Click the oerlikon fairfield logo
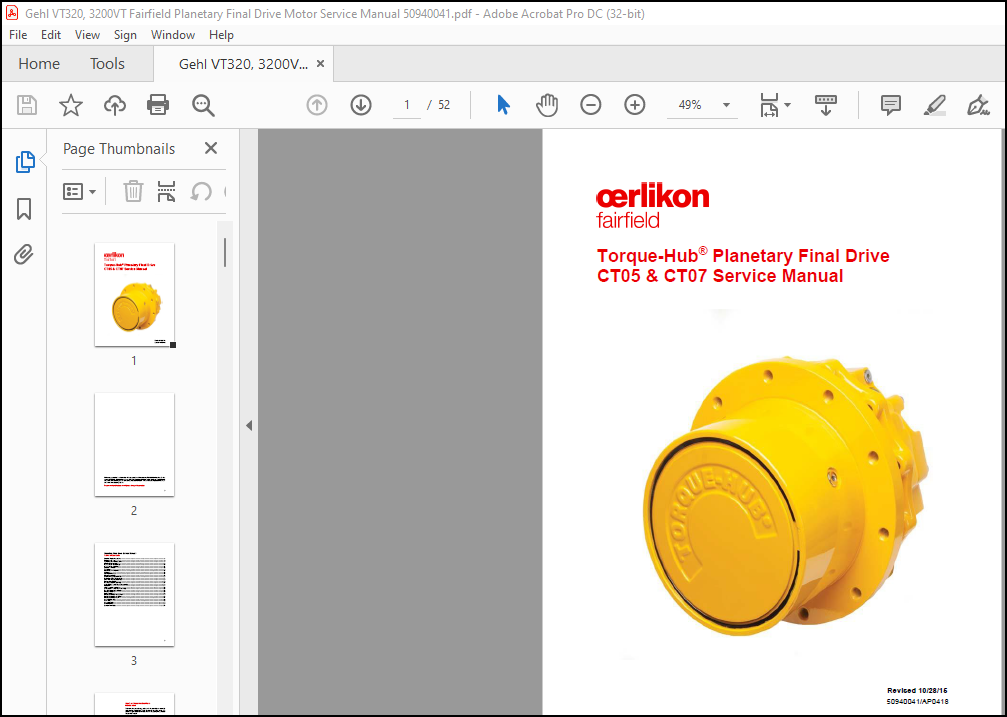1007x717 pixels. point(652,207)
